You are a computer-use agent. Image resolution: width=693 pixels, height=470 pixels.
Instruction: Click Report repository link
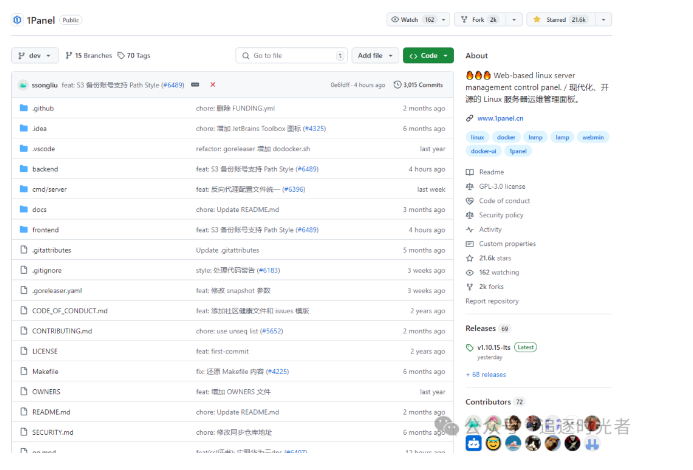click(x=492, y=301)
